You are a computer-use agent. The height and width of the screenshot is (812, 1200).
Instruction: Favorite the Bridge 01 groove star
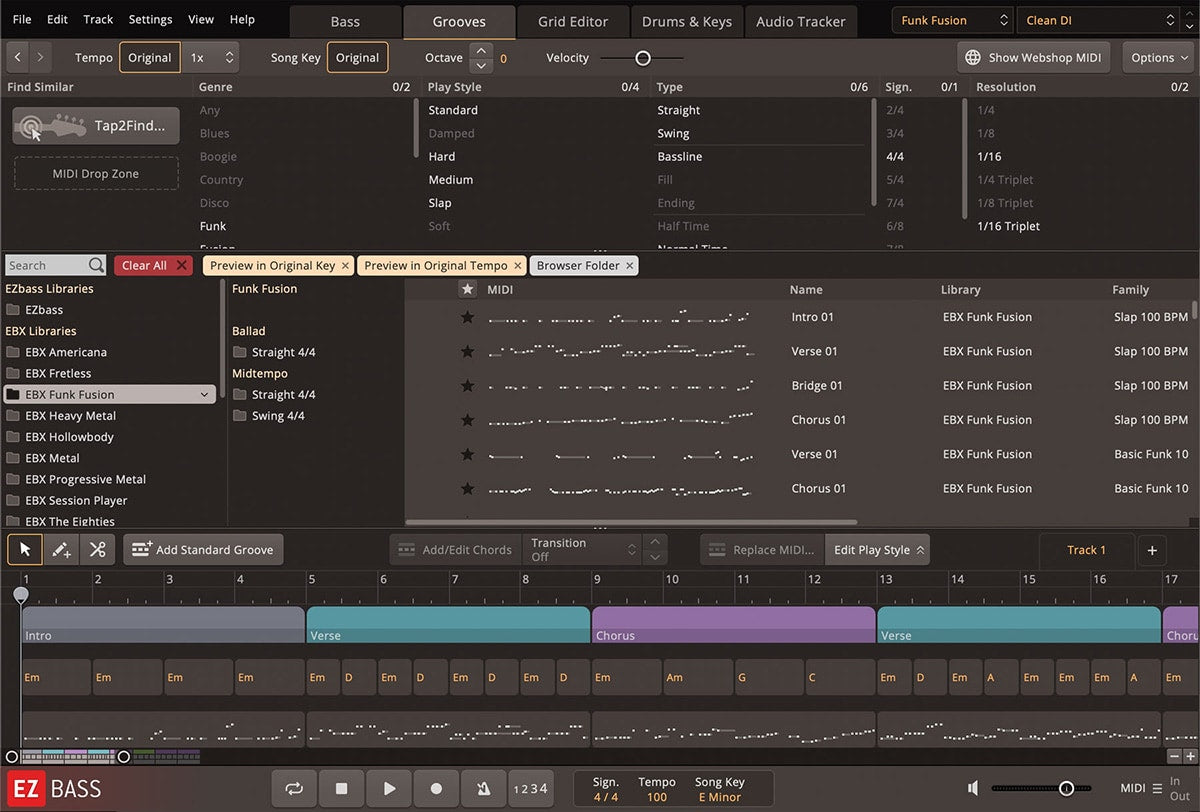(x=467, y=385)
